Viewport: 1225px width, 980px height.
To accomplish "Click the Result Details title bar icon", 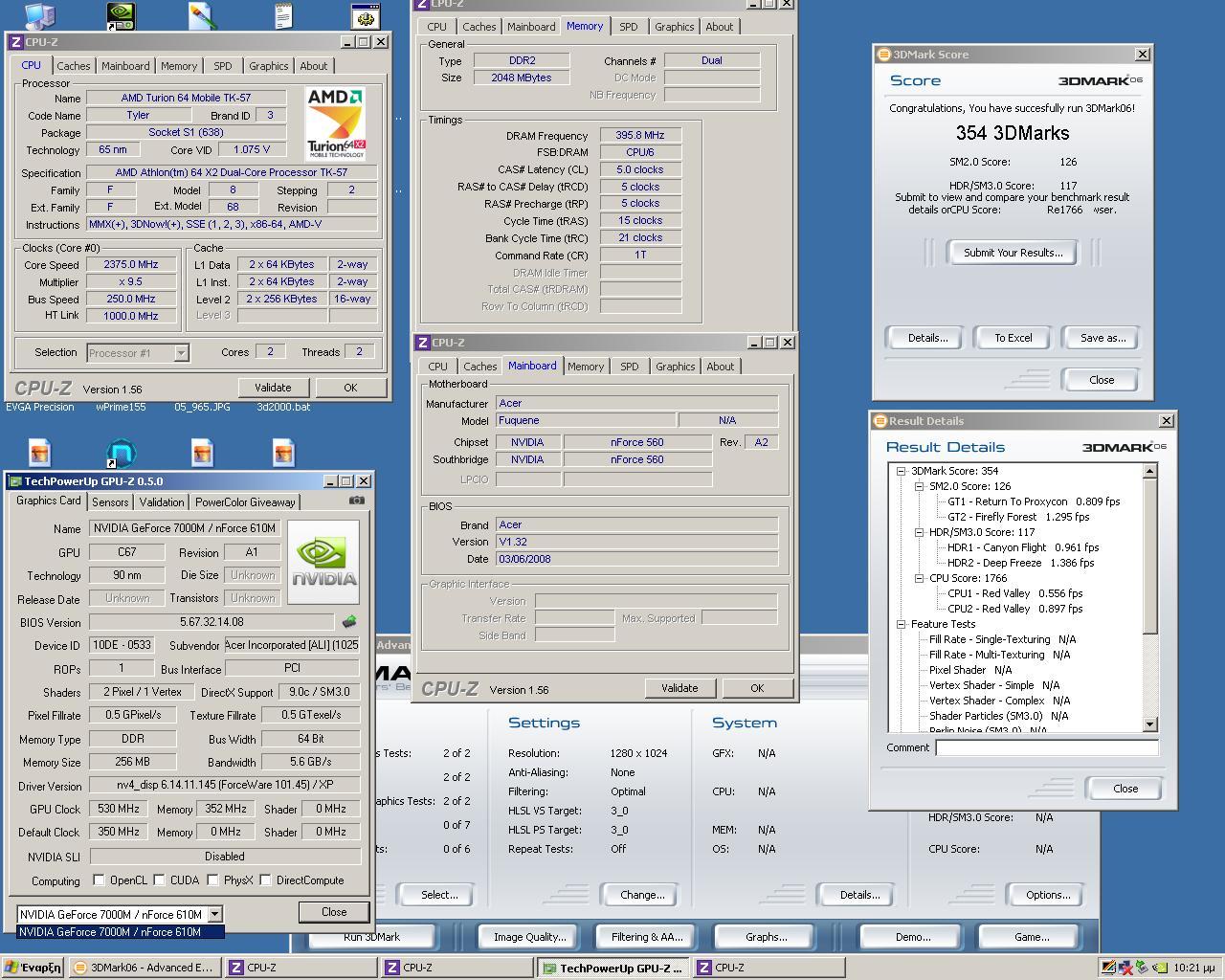I will coord(880,421).
